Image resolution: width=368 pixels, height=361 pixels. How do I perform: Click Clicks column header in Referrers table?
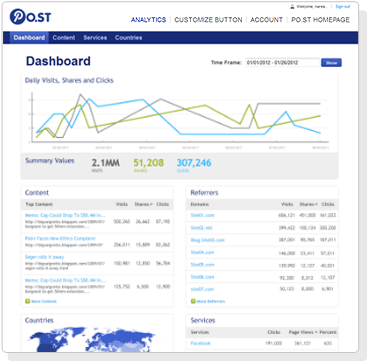coord(328,204)
